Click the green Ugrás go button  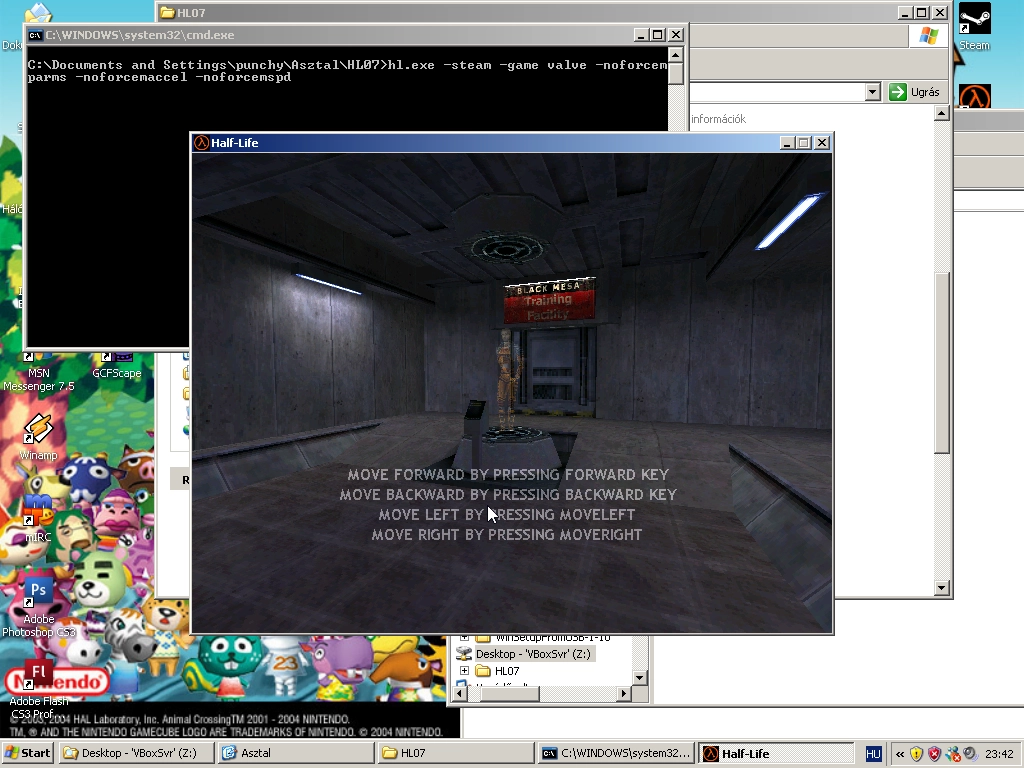coord(914,92)
